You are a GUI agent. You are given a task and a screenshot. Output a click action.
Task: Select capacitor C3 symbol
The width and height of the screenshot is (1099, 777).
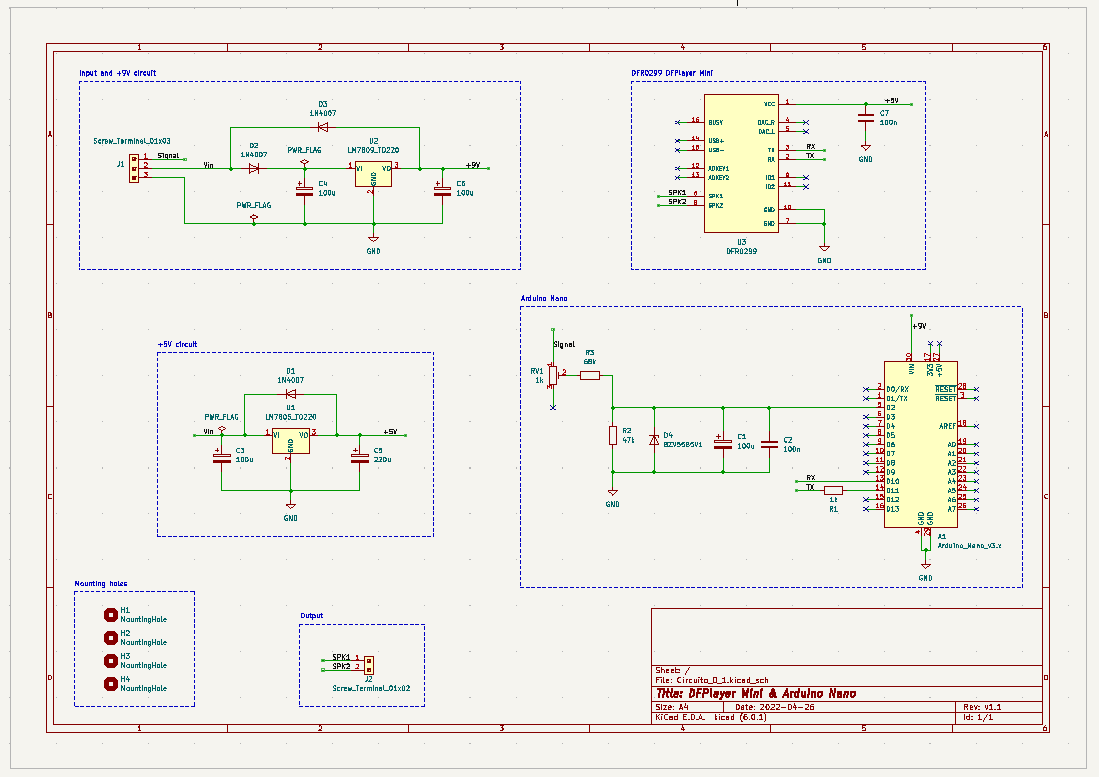coord(221,457)
